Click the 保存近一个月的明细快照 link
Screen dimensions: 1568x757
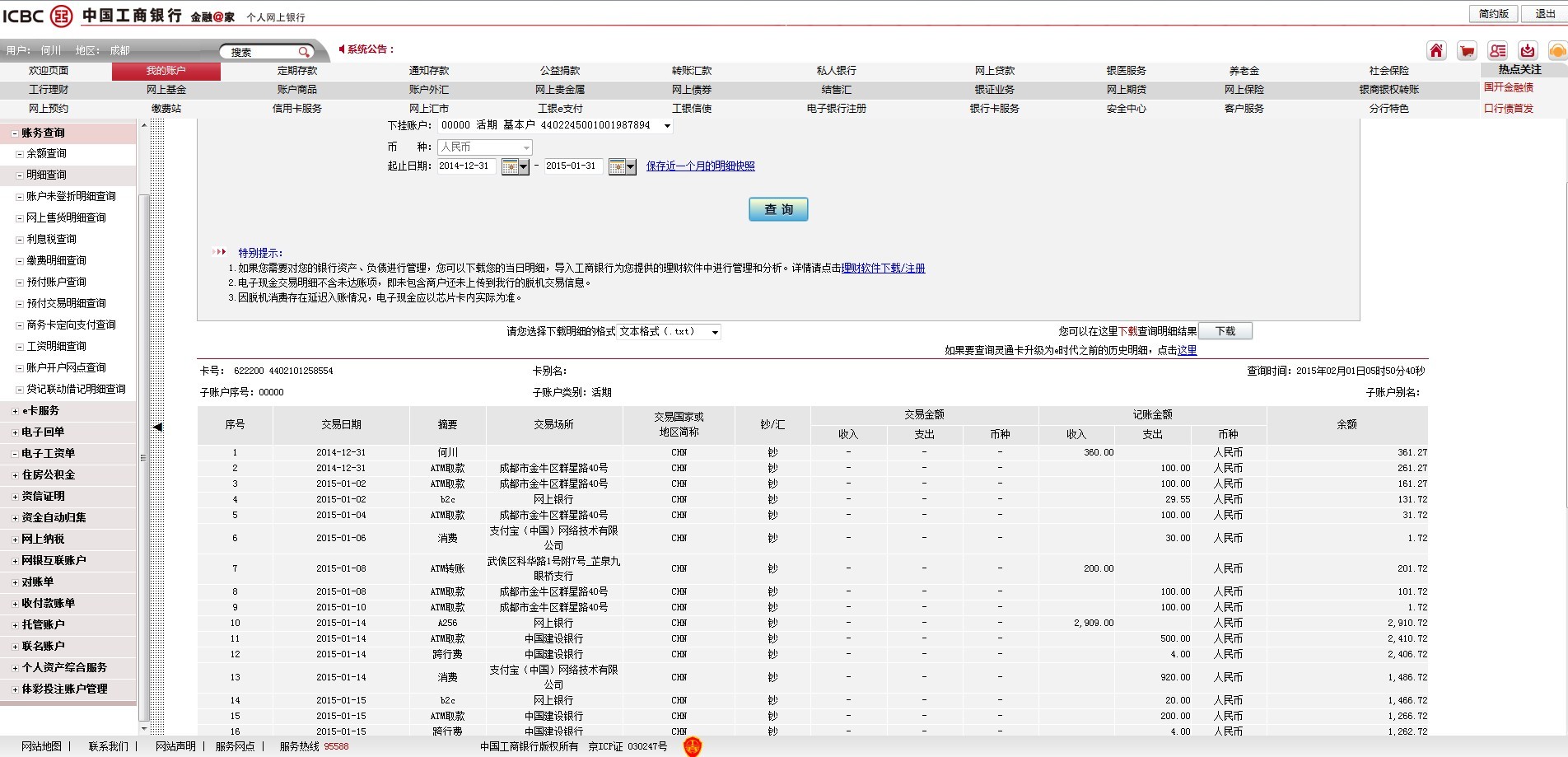click(x=700, y=166)
